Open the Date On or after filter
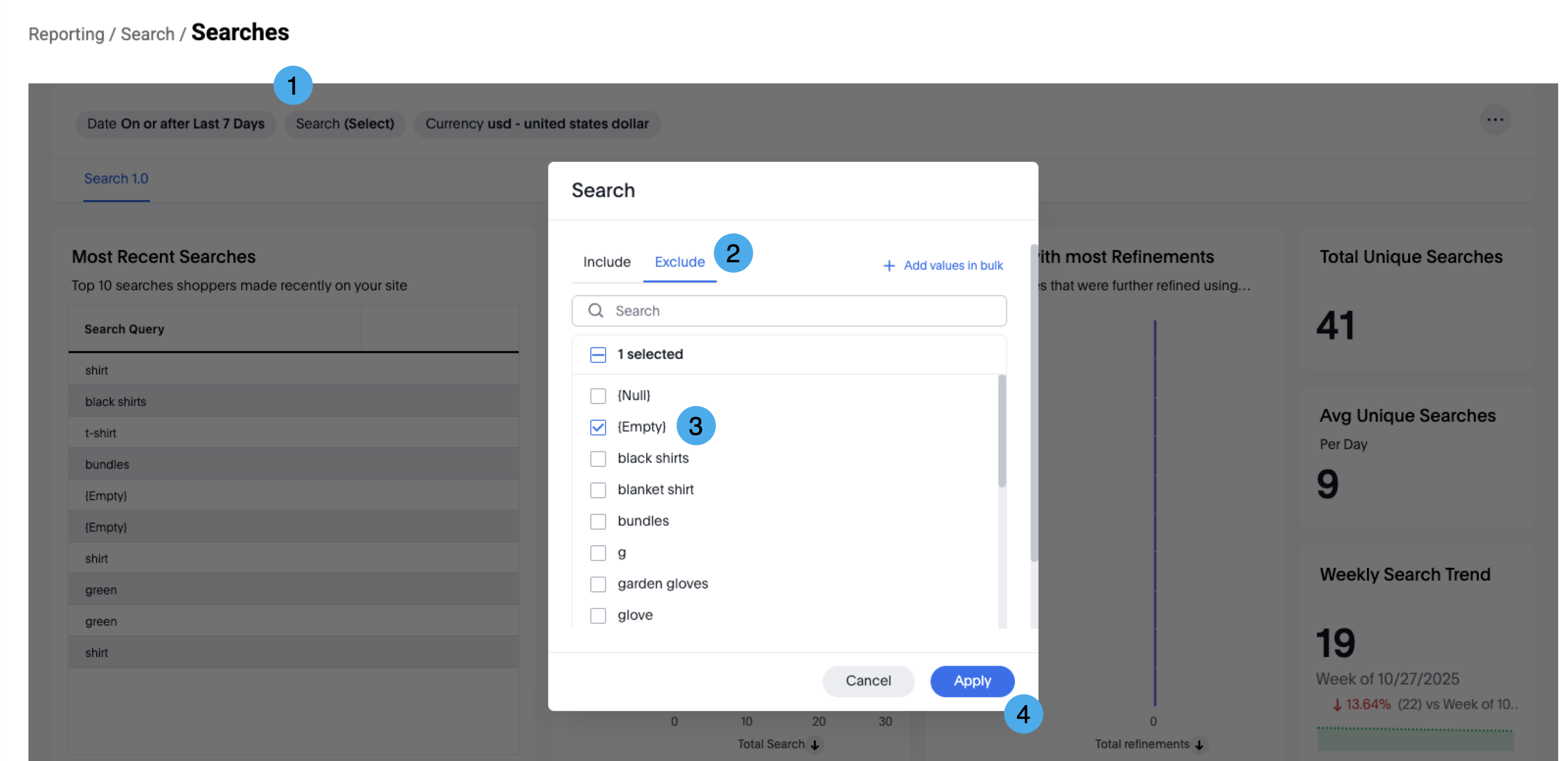Viewport: 1568px width, 761px height. pyautogui.click(x=176, y=124)
